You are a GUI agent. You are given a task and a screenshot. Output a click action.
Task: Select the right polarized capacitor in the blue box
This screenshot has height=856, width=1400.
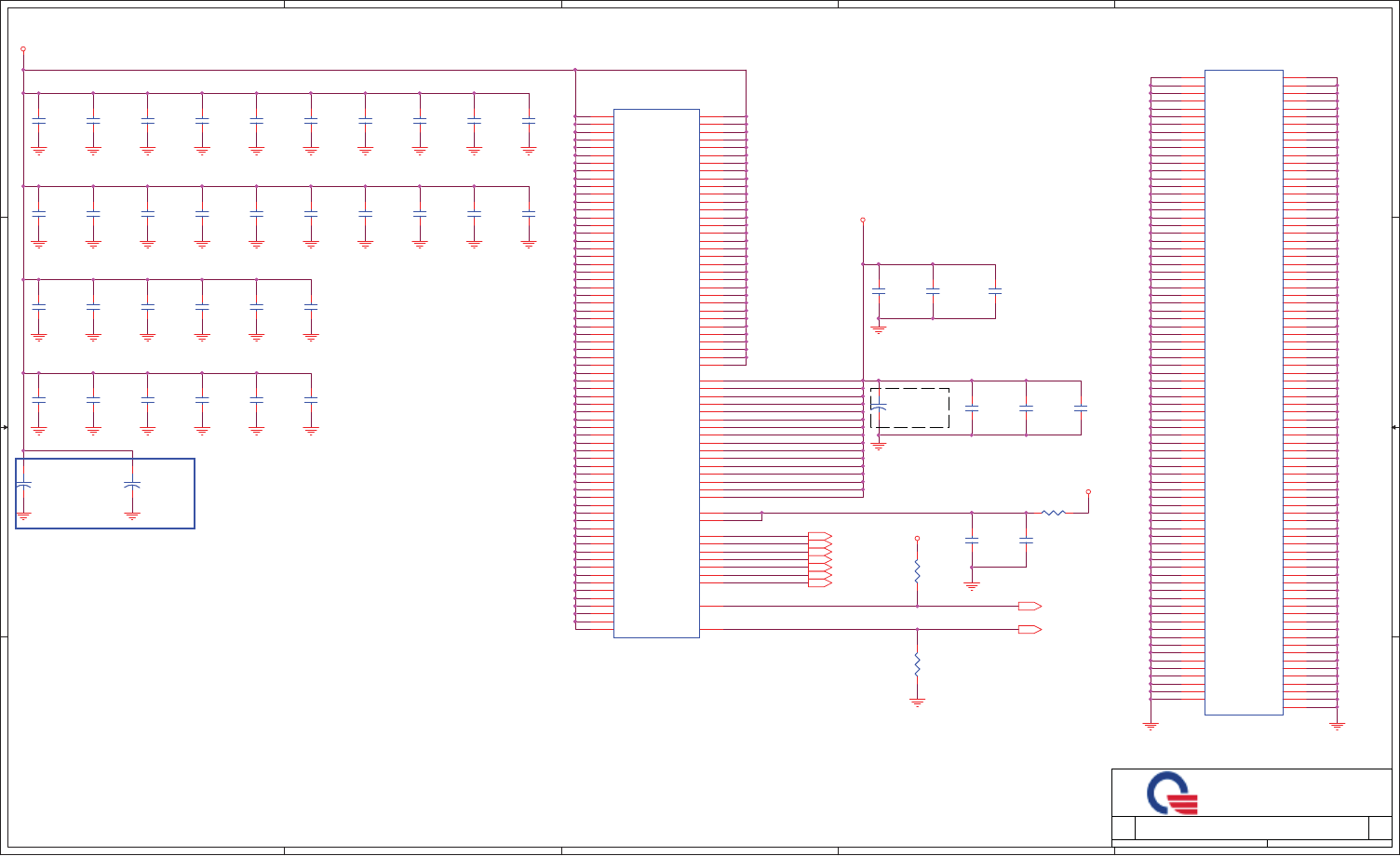pos(132,486)
